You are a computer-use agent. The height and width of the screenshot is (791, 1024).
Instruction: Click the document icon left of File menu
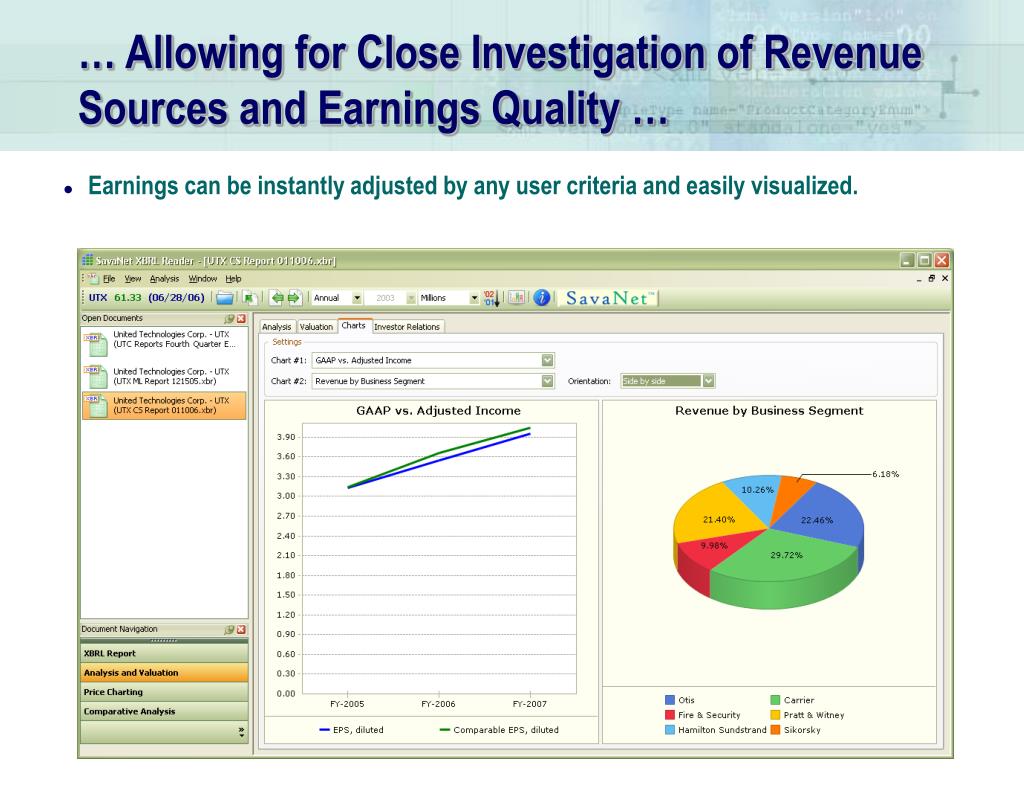92,278
